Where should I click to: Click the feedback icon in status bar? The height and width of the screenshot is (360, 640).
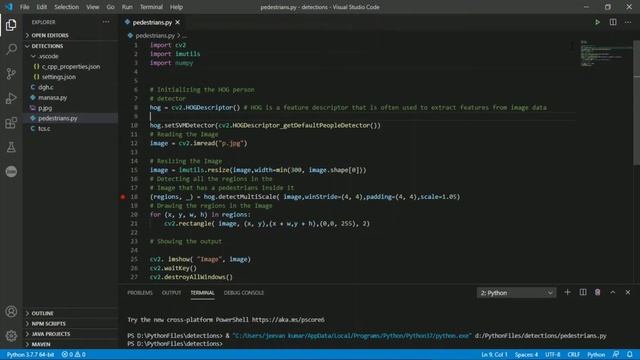pos(616,354)
